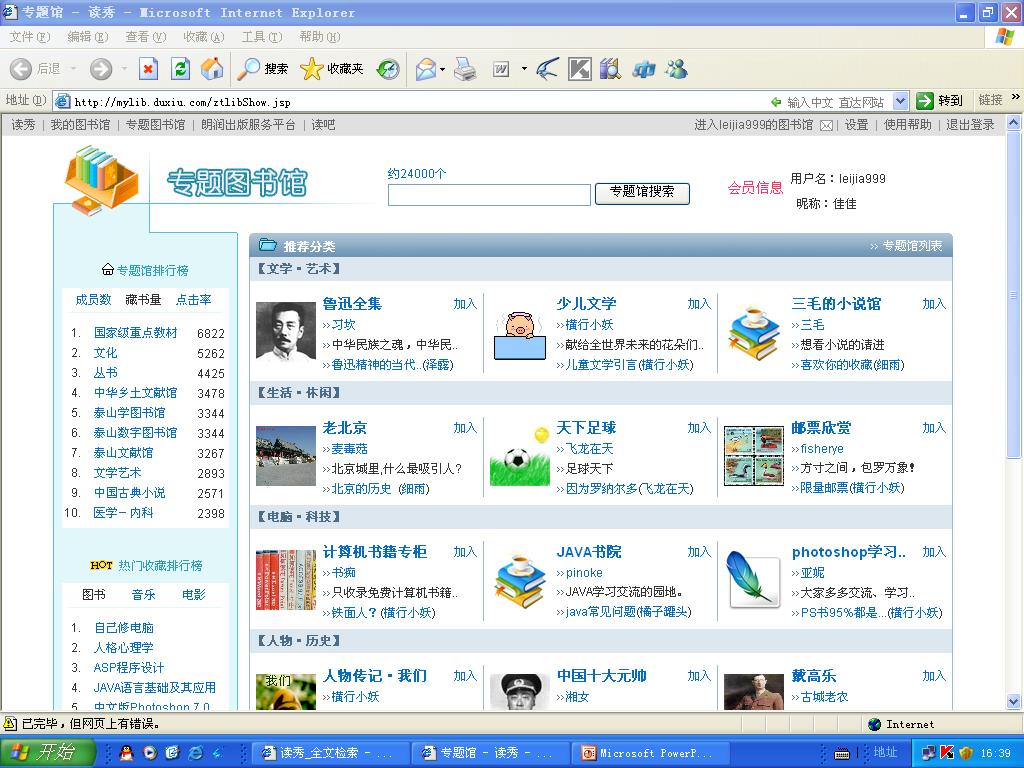1024x768 pixels.
Task: Click the folder icon next to 推荐分类
Action: (x=268, y=245)
